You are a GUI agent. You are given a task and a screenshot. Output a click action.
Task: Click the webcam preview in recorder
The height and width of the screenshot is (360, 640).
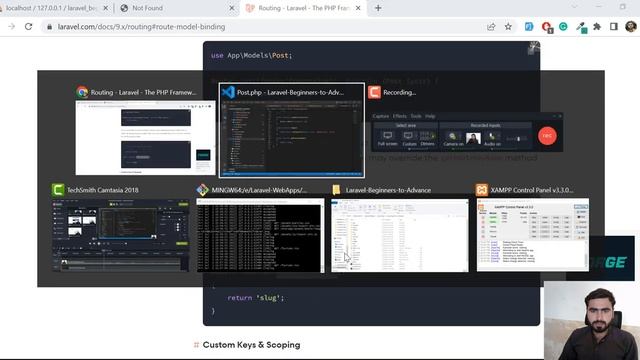(x=473, y=138)
